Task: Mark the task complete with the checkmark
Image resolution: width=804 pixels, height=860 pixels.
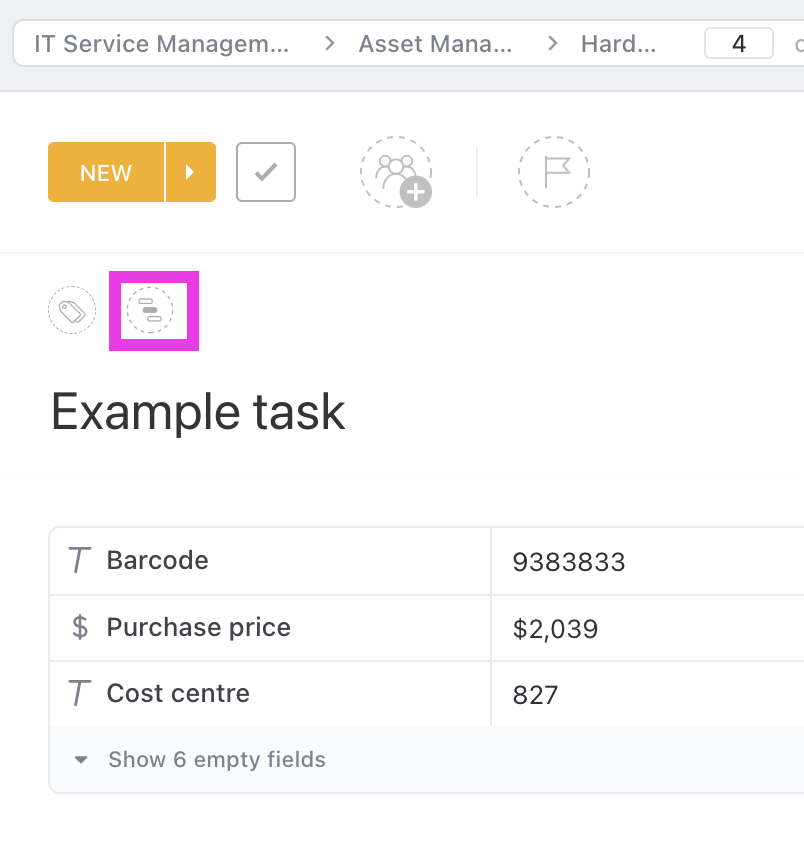Action: pos(265,172)
